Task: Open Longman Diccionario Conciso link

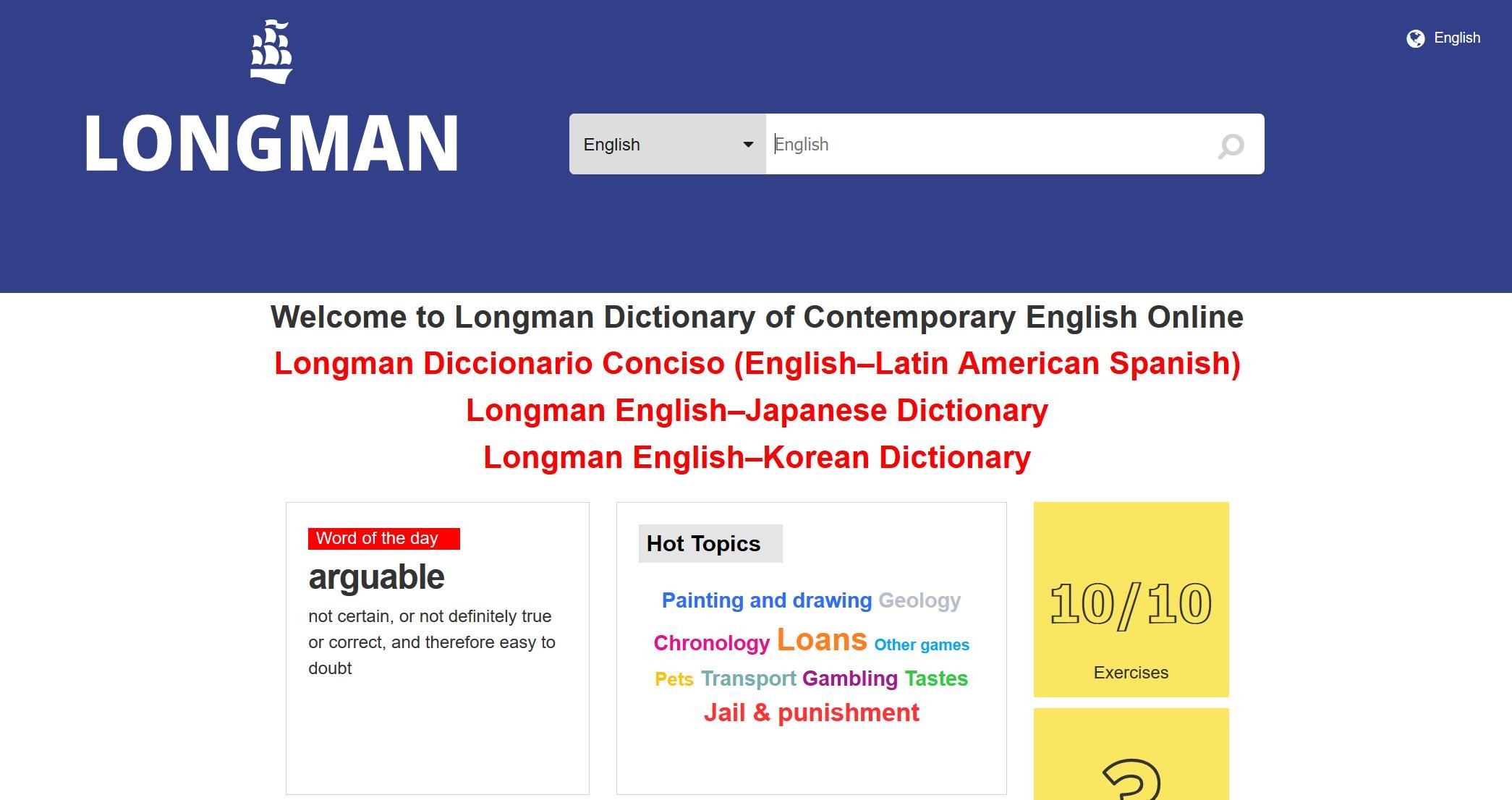Action: pos(757,363)
